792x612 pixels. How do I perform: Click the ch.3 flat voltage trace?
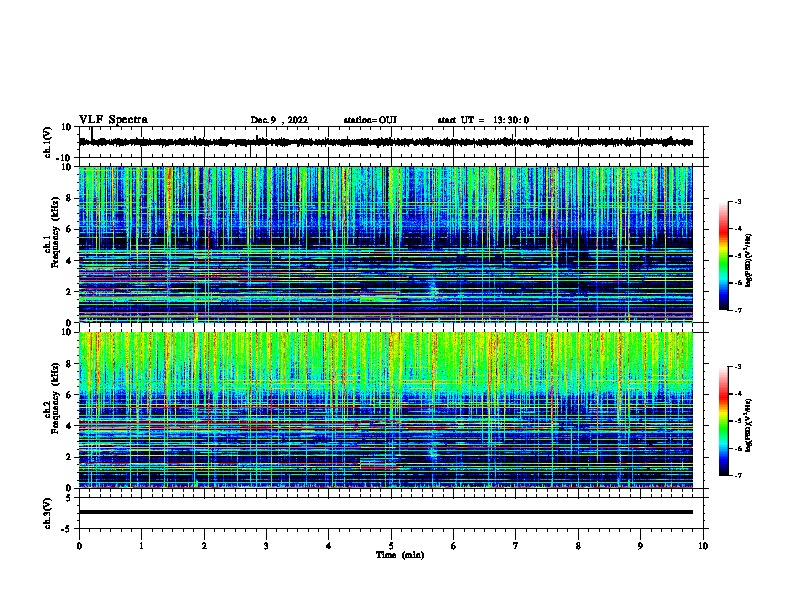click(386, 512)
